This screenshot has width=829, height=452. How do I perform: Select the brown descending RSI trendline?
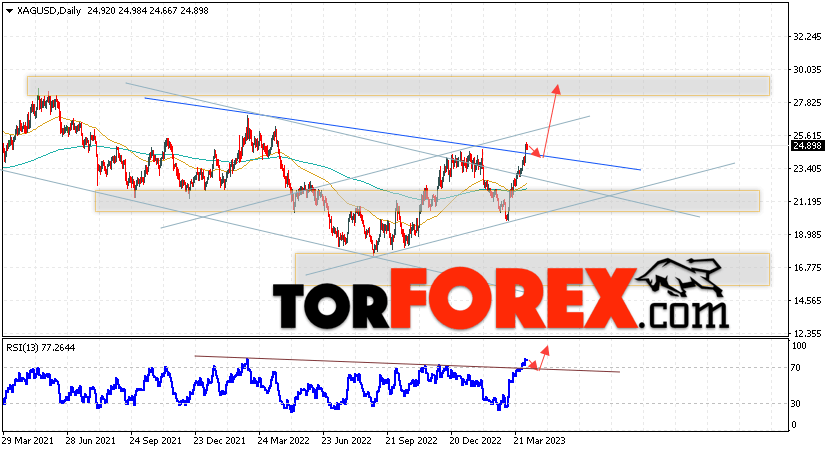[407, 364]
